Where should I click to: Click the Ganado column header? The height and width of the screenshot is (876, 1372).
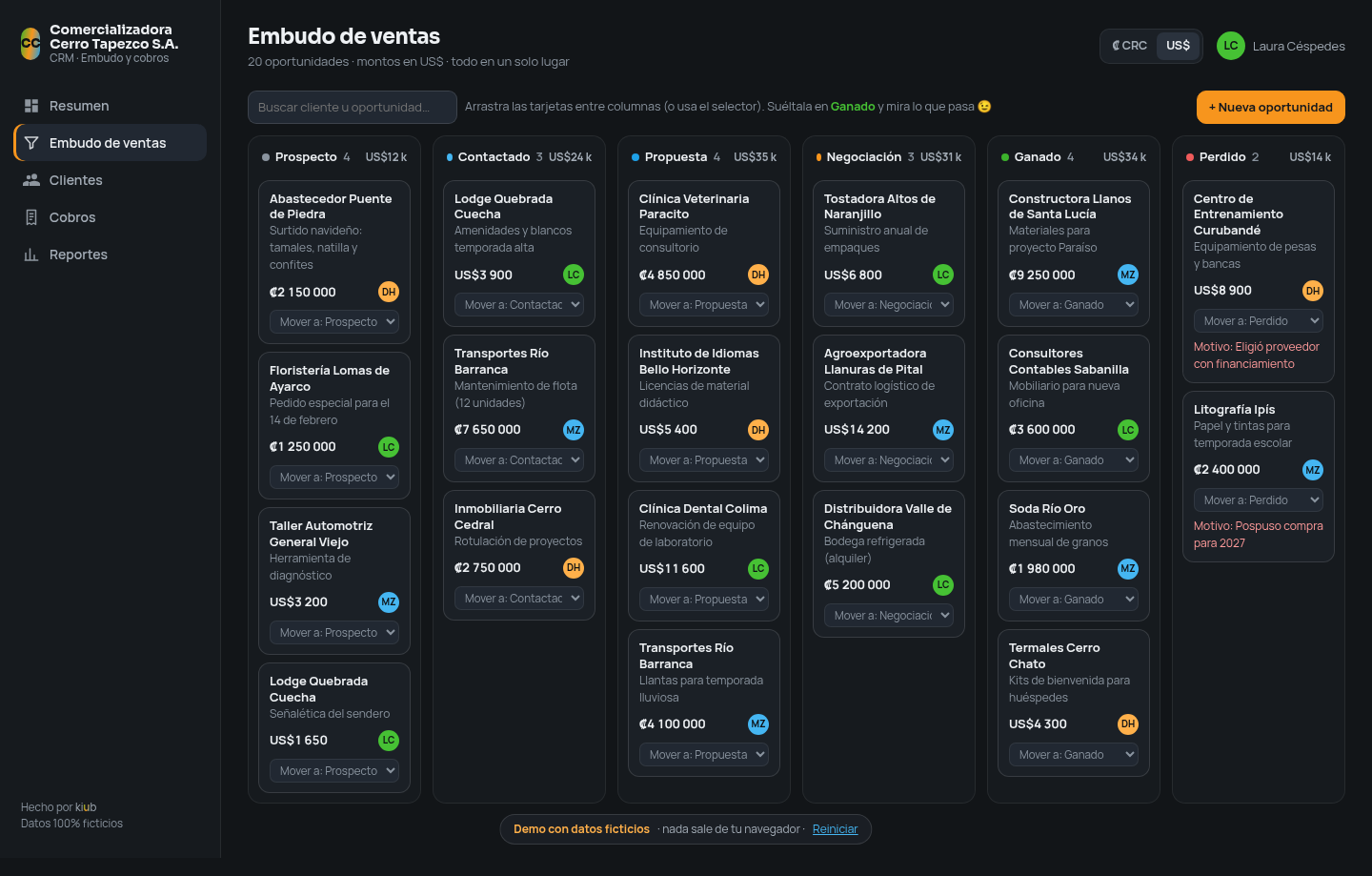click(1074, 157)
